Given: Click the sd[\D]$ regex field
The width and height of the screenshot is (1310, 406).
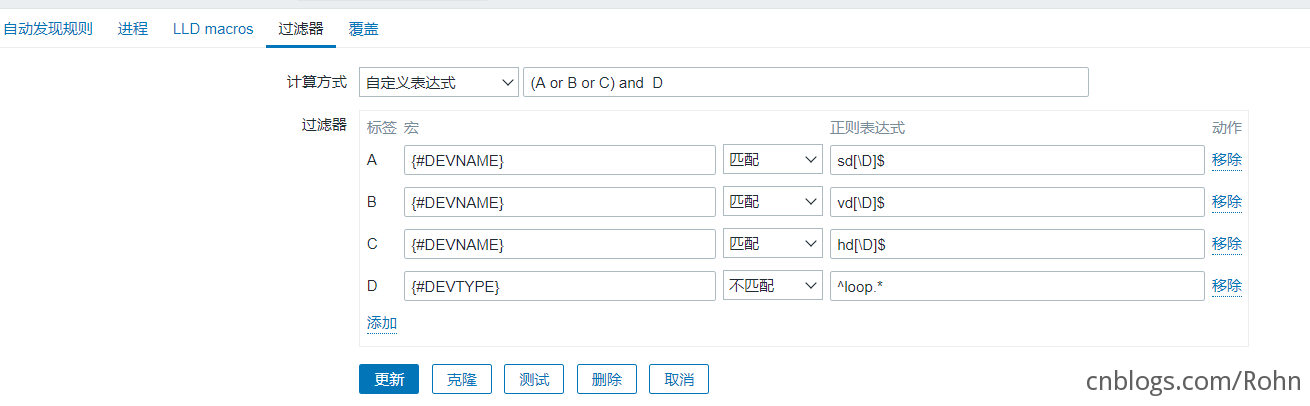Looking at the screenshot, I should [x=1016, y=160].
